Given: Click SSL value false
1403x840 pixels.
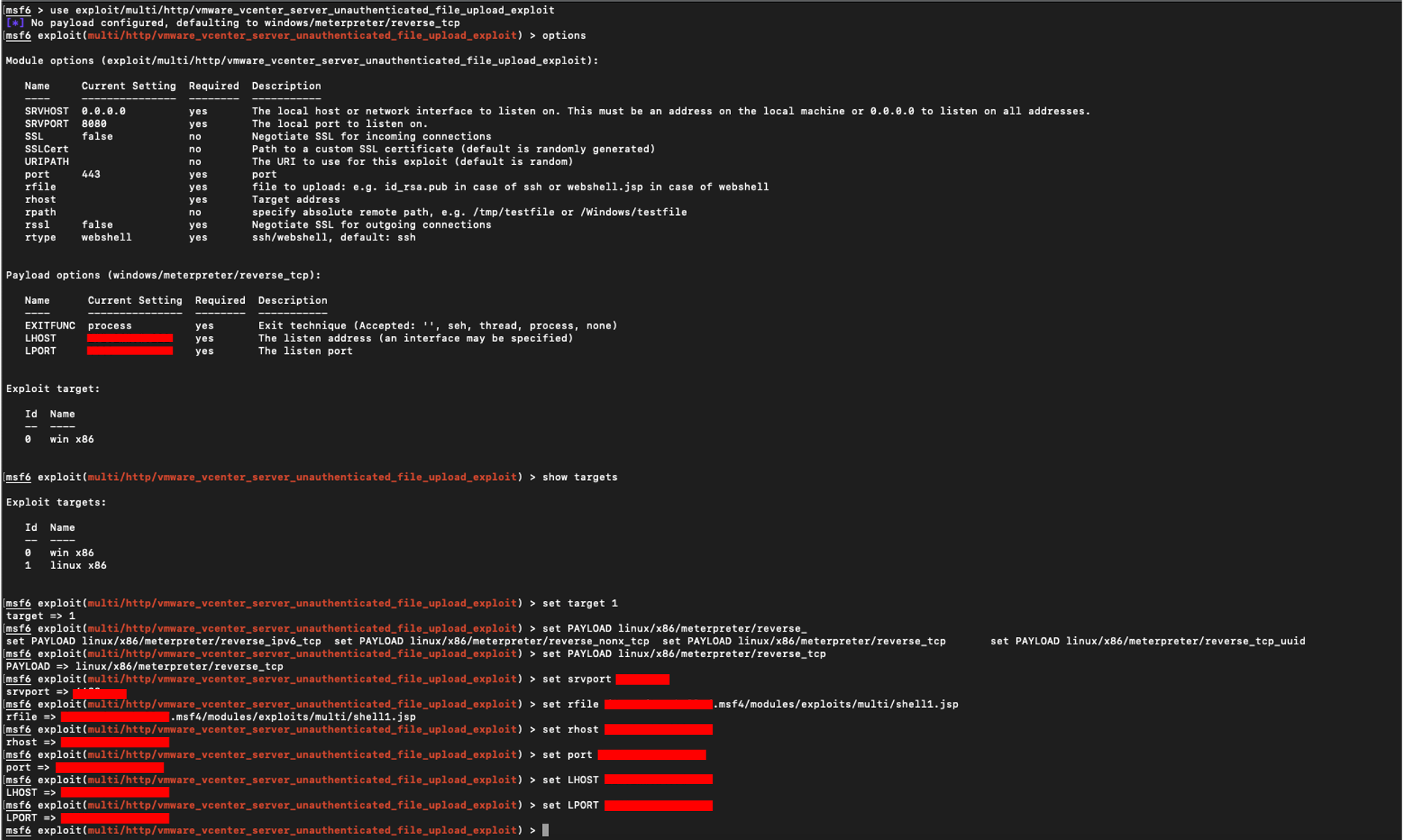Looking at the screenshot, I should (97, 137).
